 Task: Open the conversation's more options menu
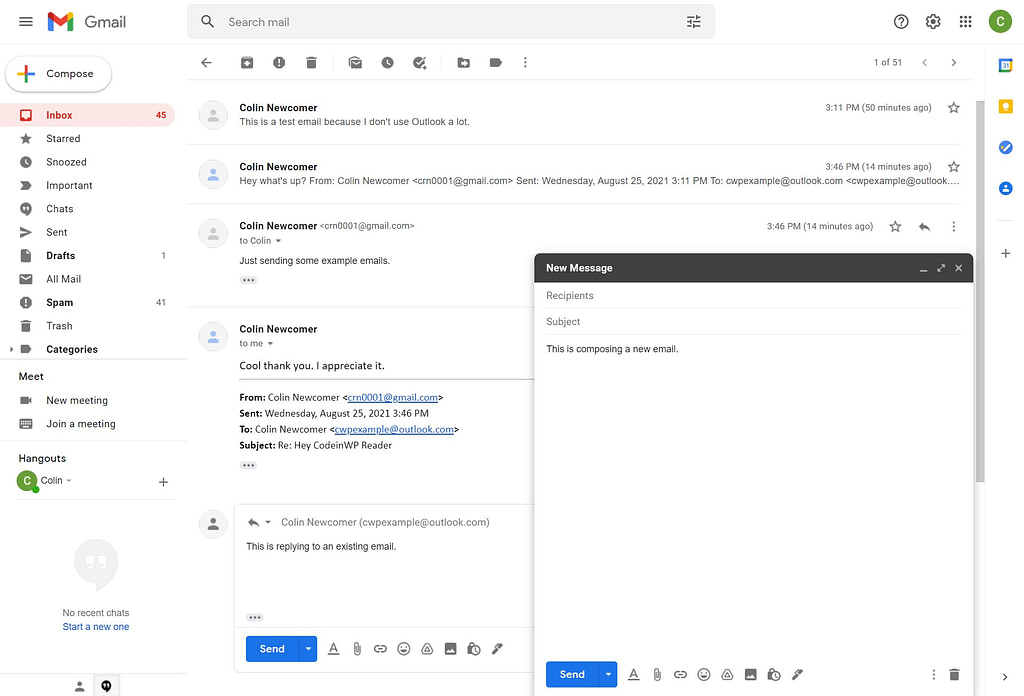[x=525, y=62]
